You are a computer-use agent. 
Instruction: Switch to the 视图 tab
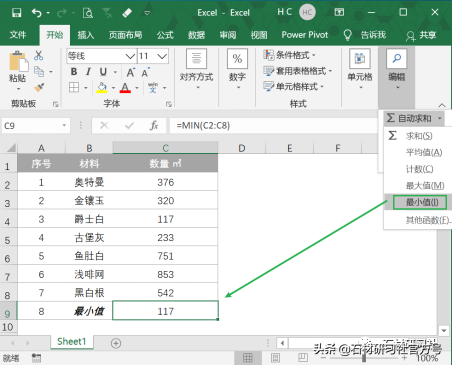click(259, 35)
